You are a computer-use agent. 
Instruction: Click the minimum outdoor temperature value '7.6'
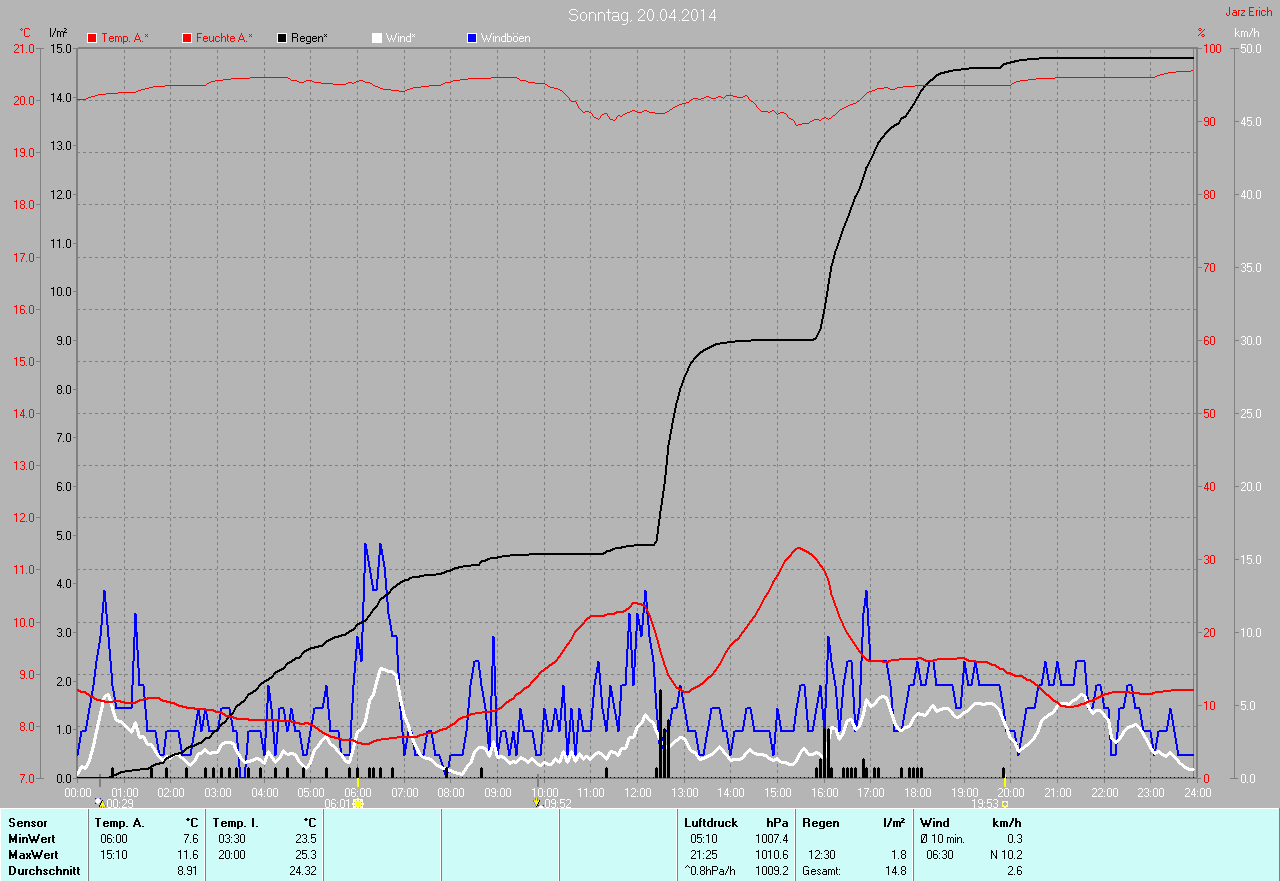[189, 839]
